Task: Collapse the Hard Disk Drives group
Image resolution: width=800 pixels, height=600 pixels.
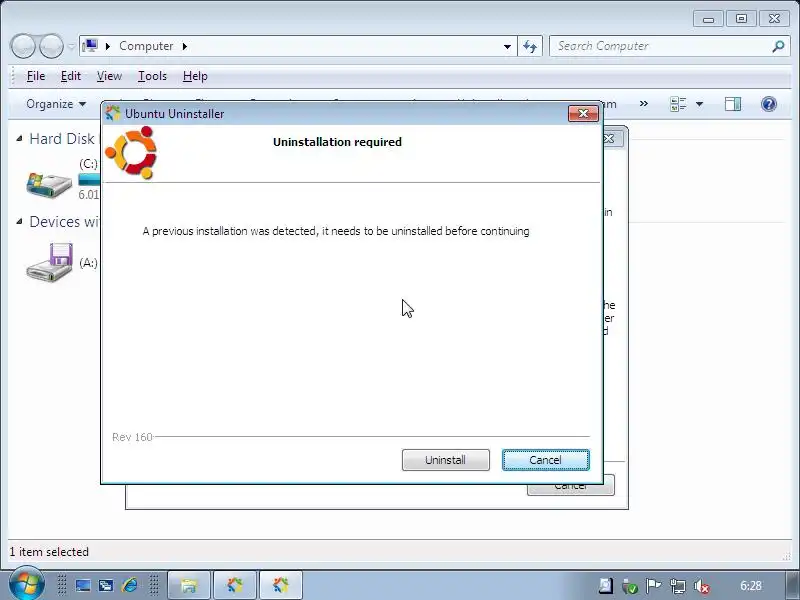Action: (19, 138)
